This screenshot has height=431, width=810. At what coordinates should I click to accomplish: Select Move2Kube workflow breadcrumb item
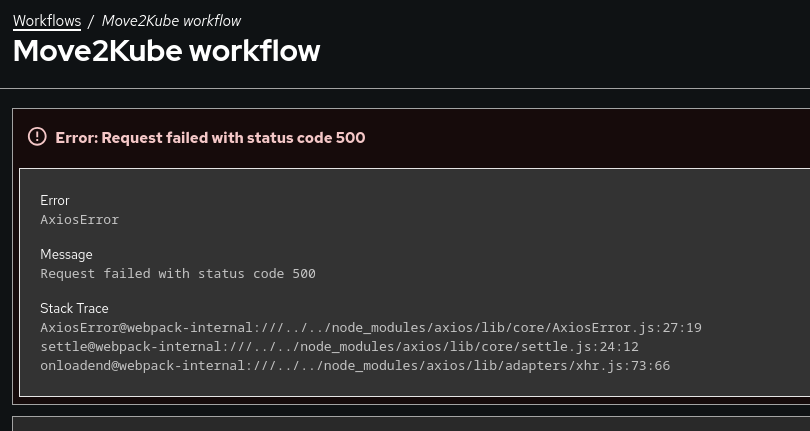tap(171, 20)
